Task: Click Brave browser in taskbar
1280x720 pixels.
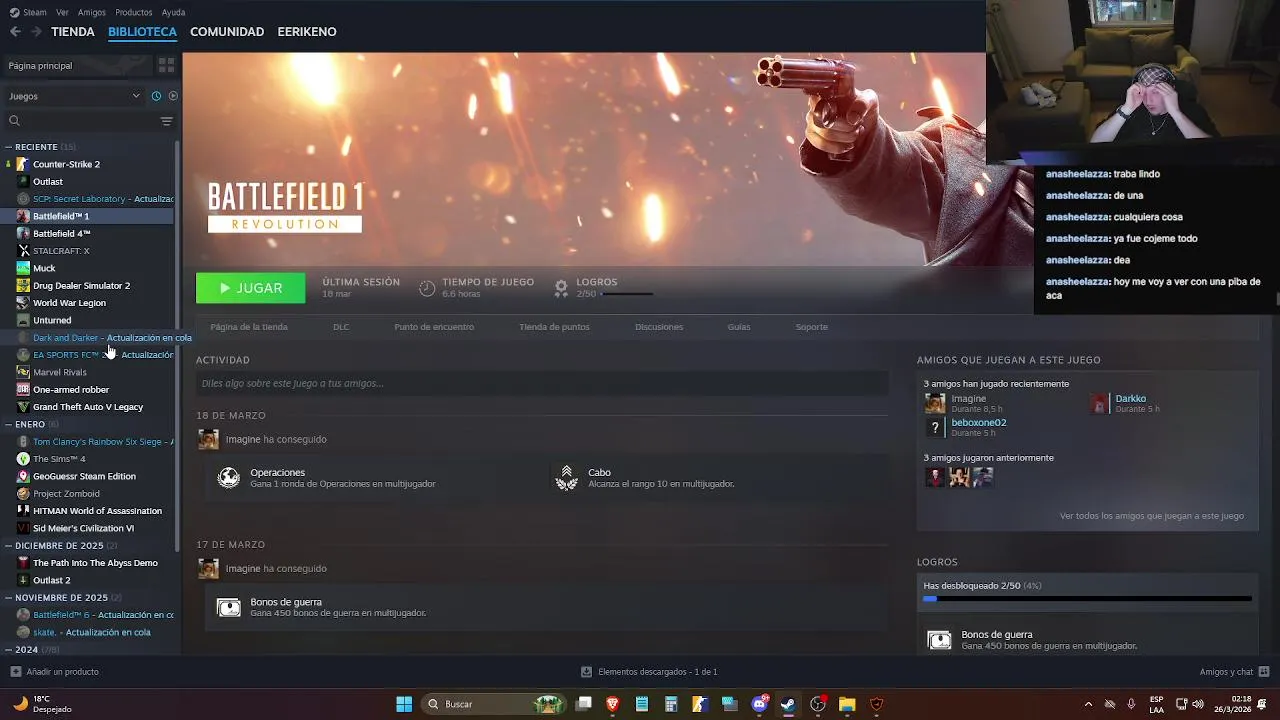Action: pos(613,704)
